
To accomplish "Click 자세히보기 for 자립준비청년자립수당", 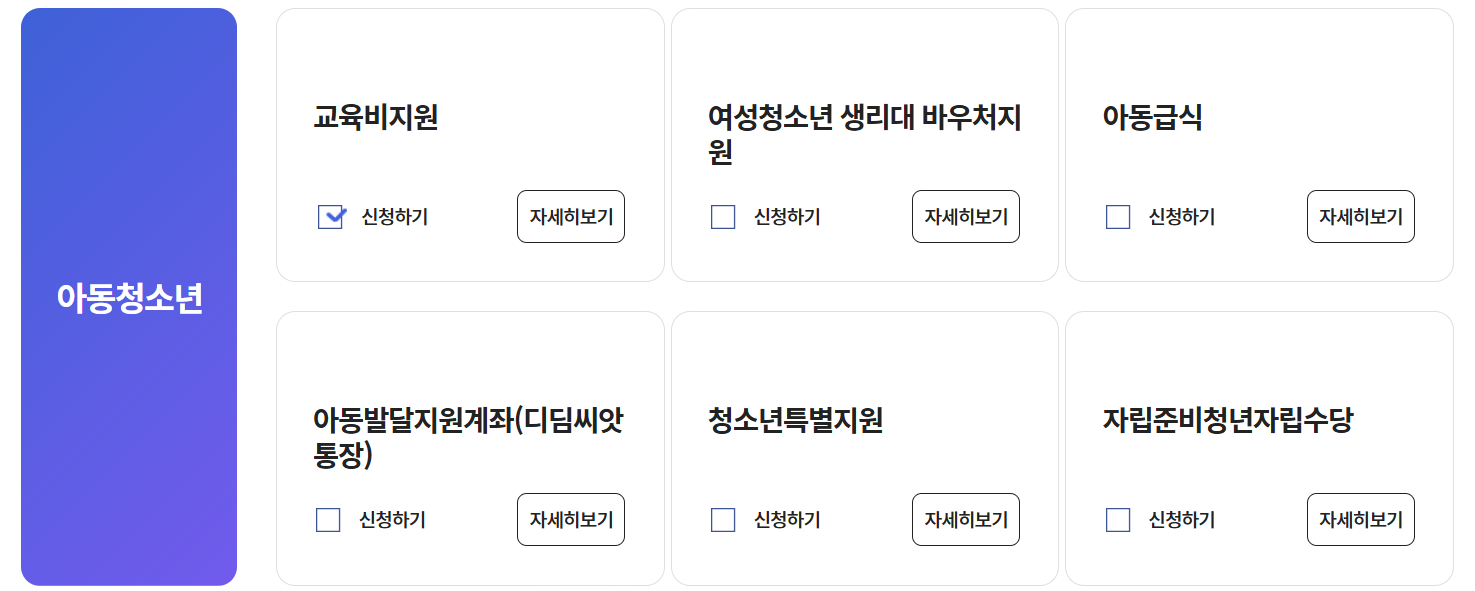I will point(1360,519).
